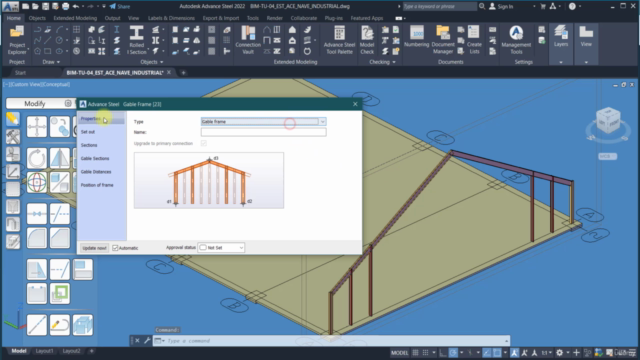
Task: Toggle object snap tracking in status bar
Action: pos(487,353)
